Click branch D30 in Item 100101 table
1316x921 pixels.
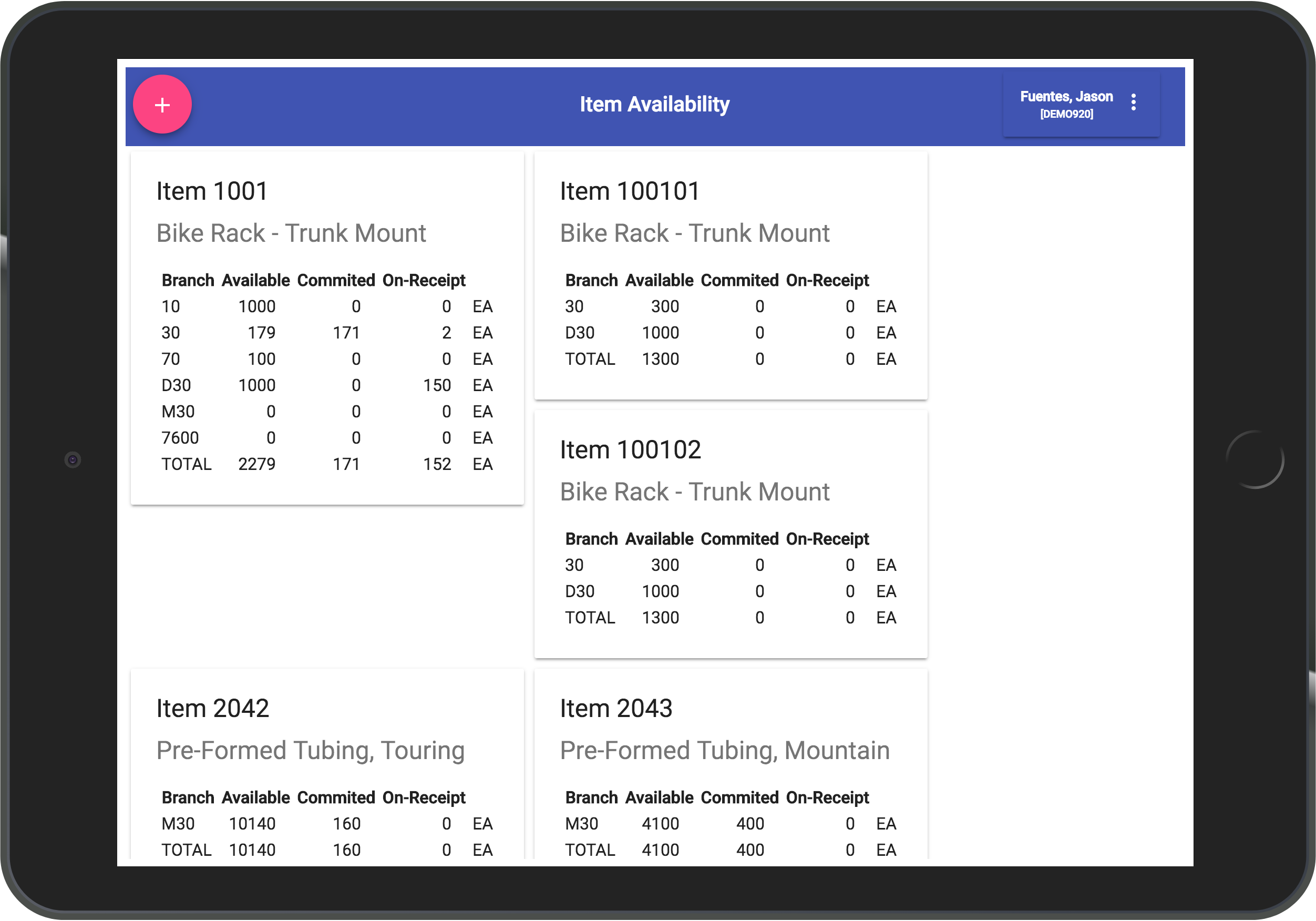pos(580,333)
